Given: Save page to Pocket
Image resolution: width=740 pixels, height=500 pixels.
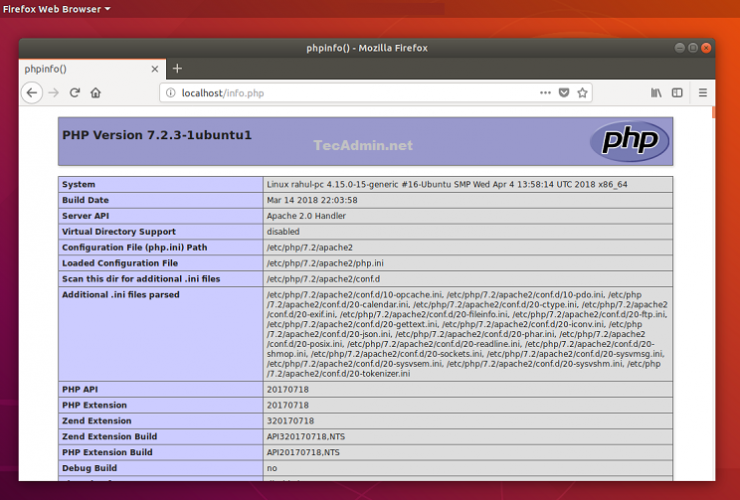Looking at the screenshot, I should click(564, 93).
